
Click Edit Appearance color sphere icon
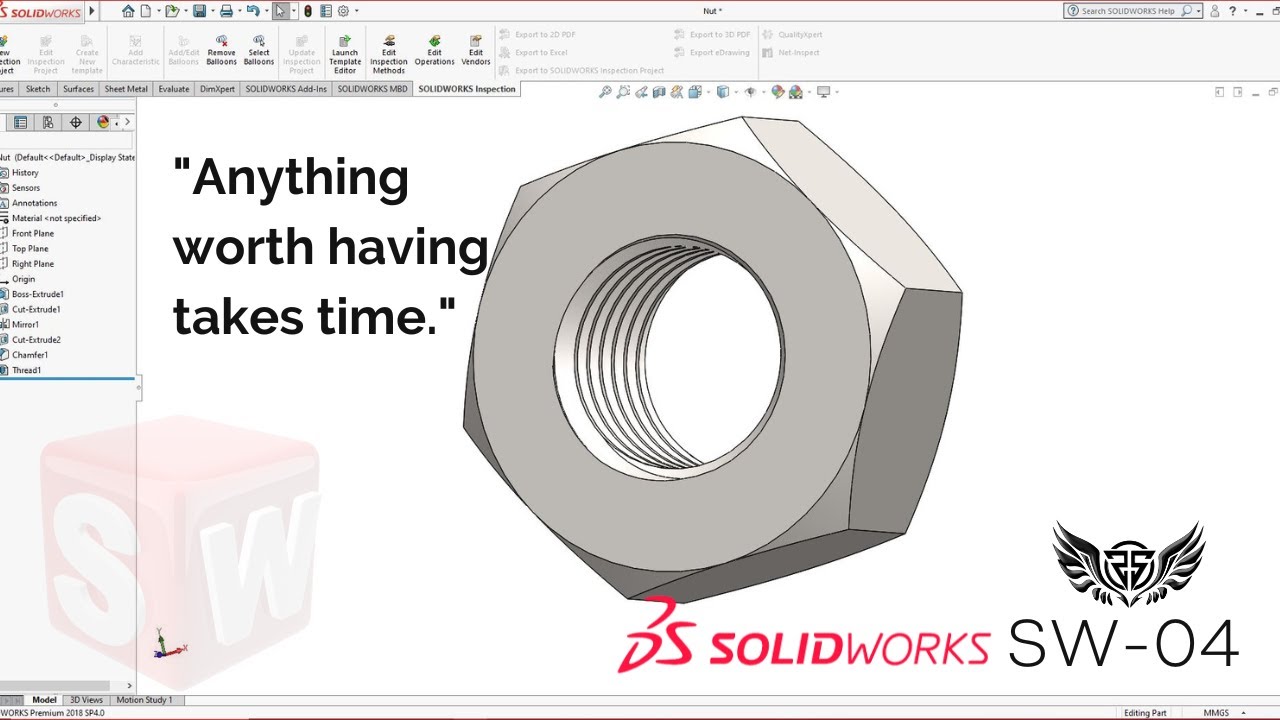pyautogui.click(x=778, y=92)
